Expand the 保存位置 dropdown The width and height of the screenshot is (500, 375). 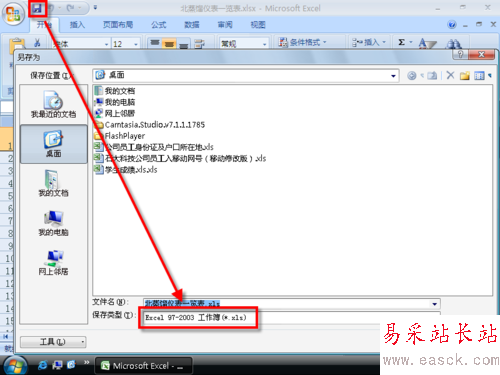(x=393, y=76)
